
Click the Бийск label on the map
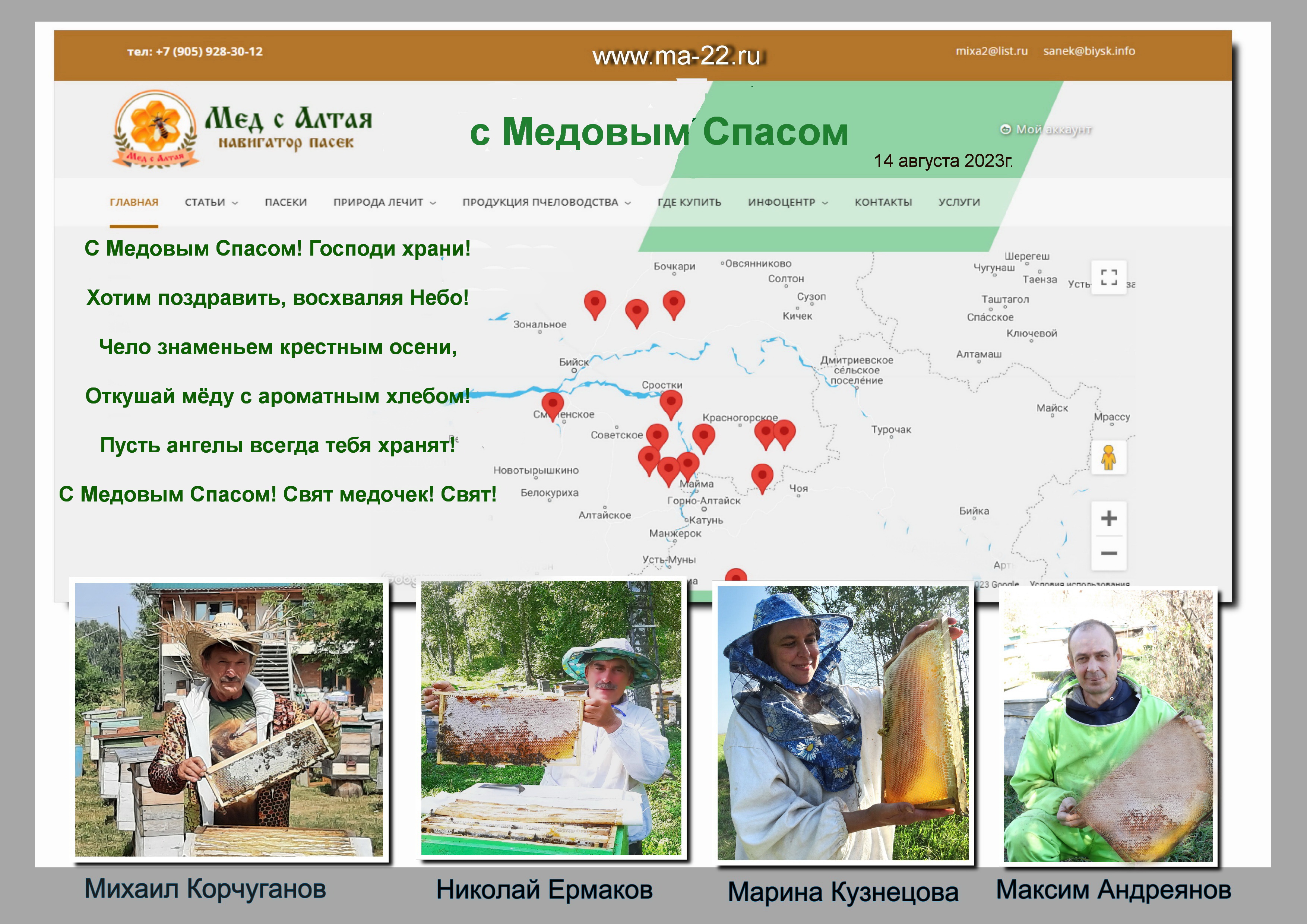574,362
